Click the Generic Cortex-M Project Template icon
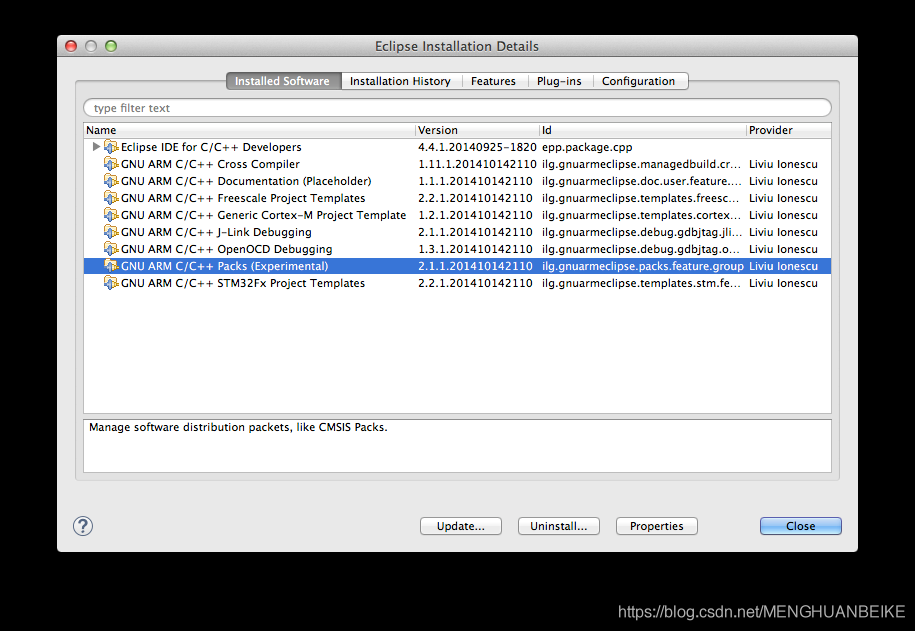This screenshot has width=915, height=631. [111, 215]
